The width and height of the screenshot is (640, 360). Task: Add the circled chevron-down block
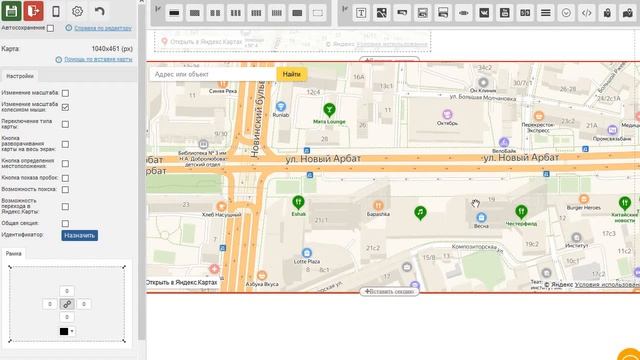[x=566, y=13]
